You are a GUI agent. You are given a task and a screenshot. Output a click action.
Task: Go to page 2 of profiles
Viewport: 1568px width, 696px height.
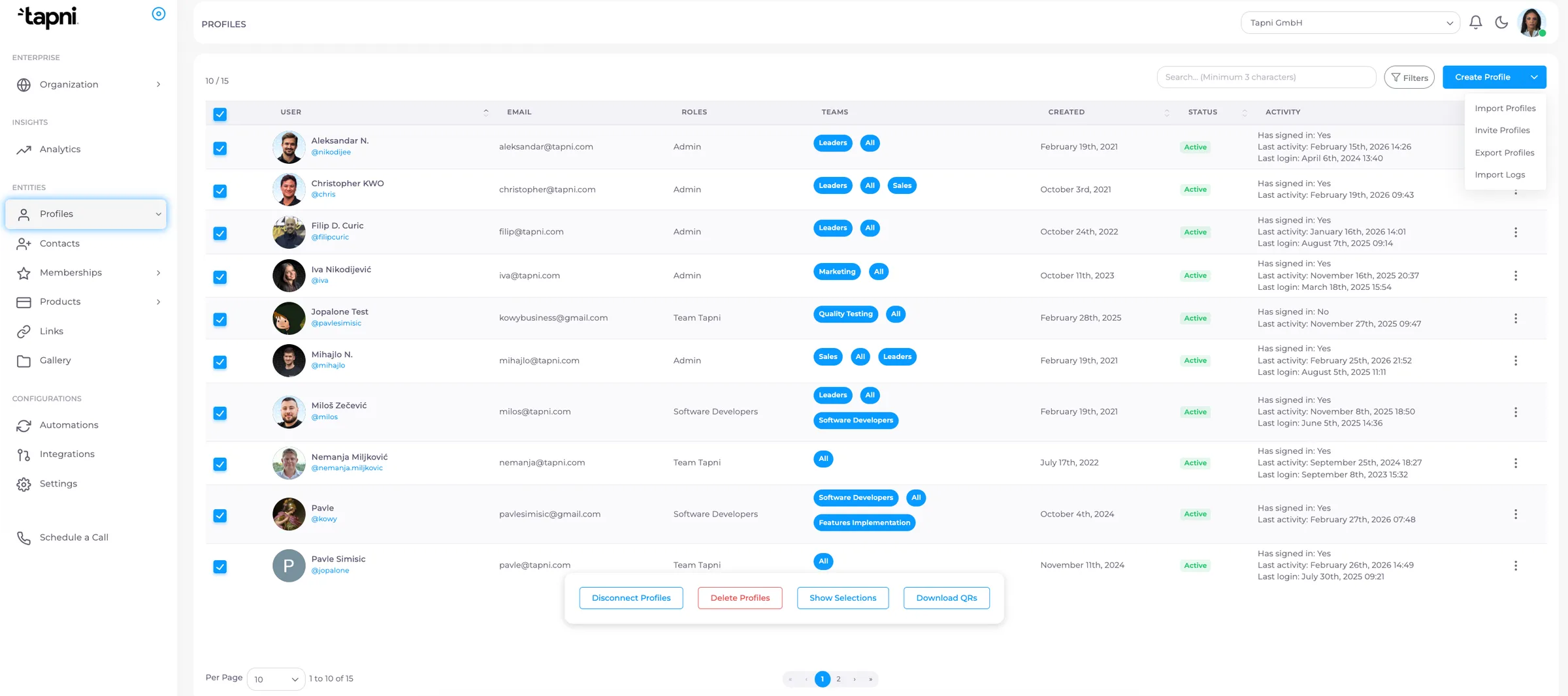pyautogui.click(x=838, y=679)
